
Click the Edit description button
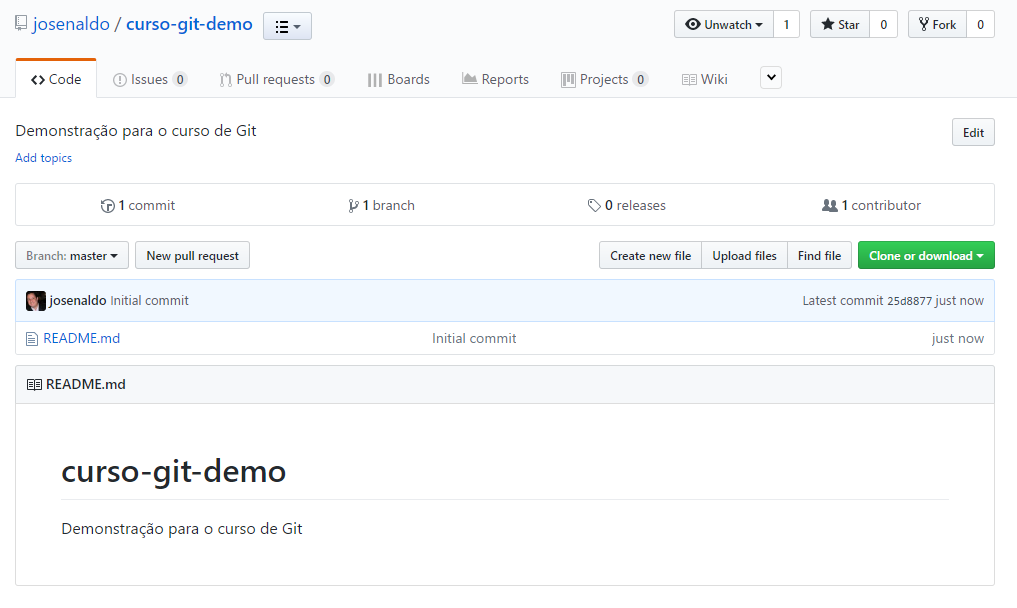973,132
